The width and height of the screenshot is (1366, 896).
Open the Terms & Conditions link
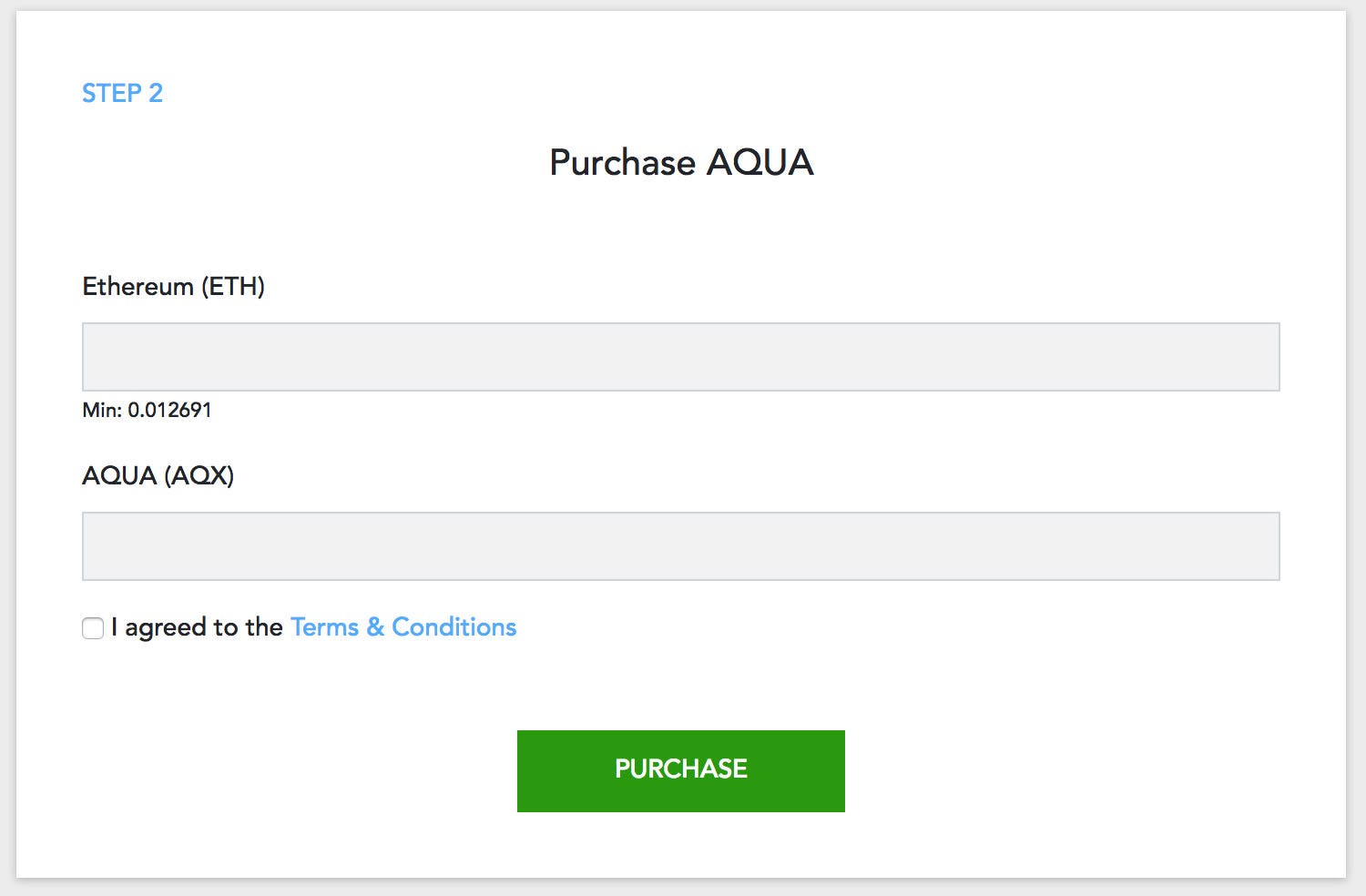pos(403,627)
